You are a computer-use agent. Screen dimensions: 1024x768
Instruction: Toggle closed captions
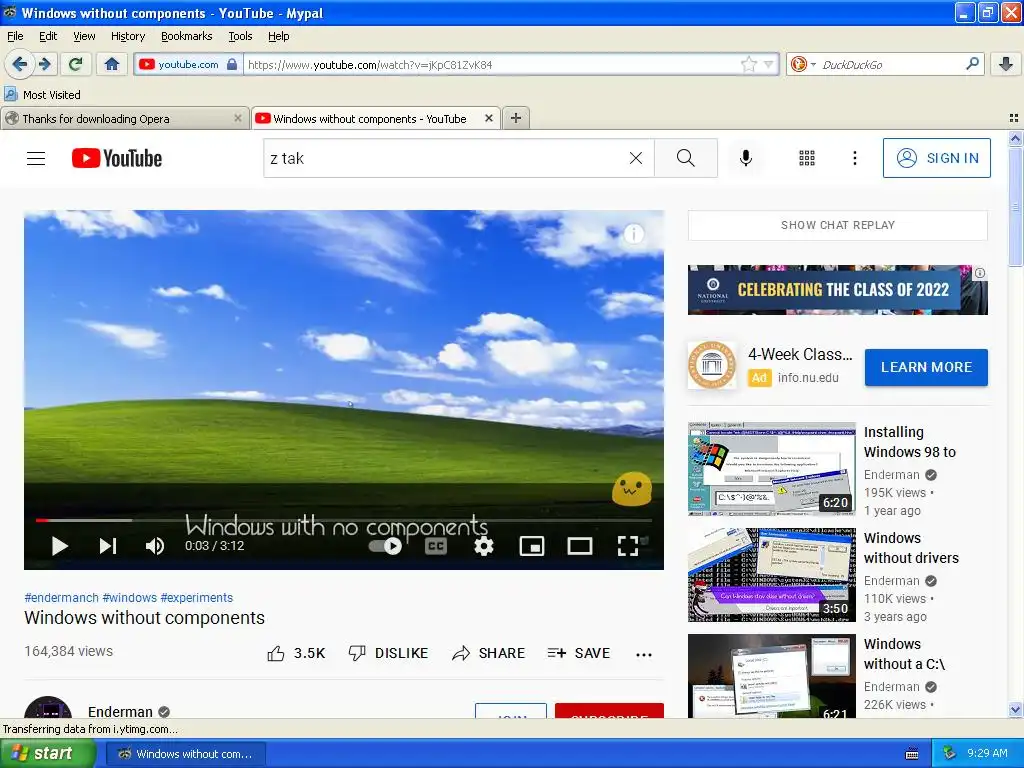tap(436, 546)
